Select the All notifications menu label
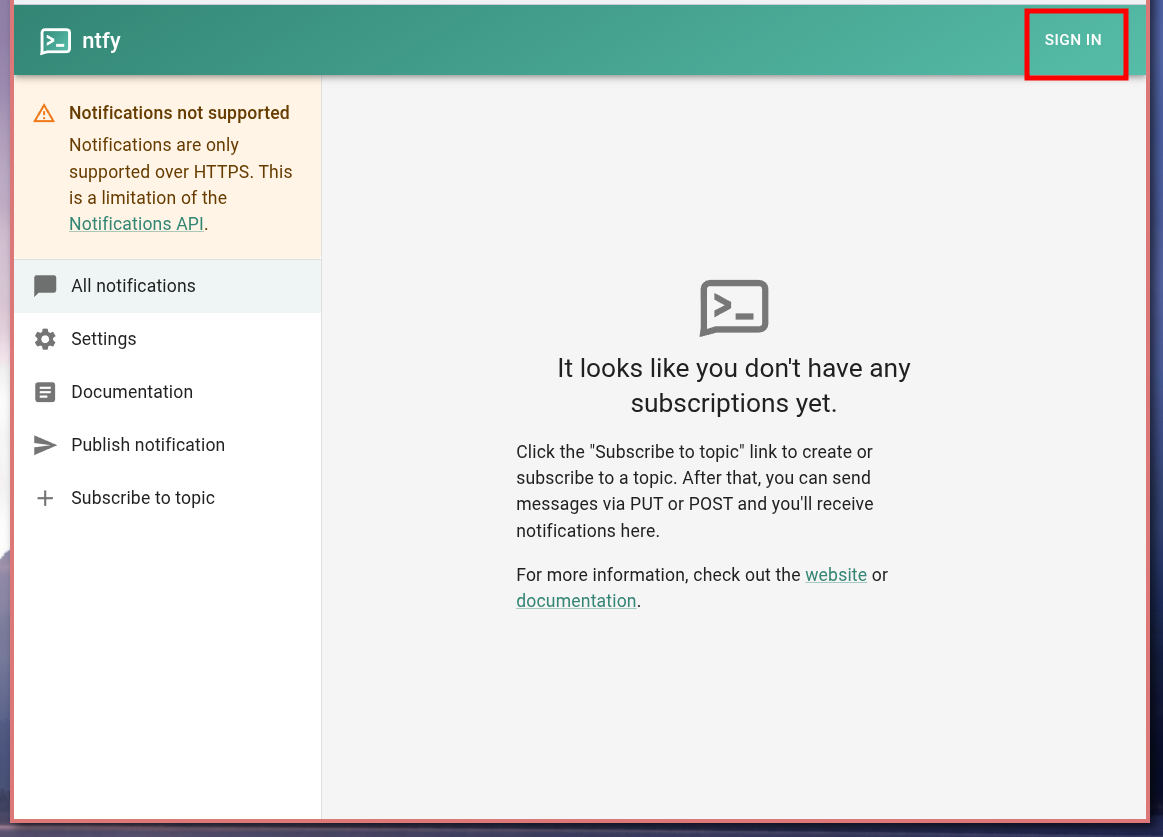The height and width of the screenshot is (837, 1163). coord(133,286)
